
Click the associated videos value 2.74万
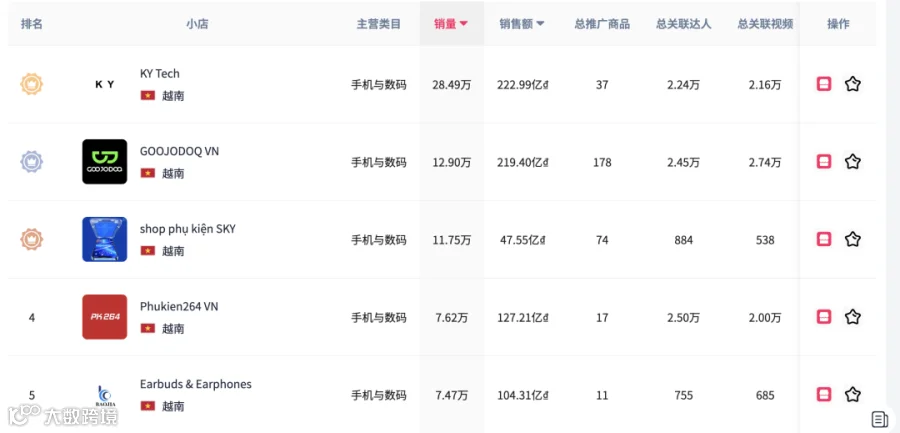(x=765, y=163)
